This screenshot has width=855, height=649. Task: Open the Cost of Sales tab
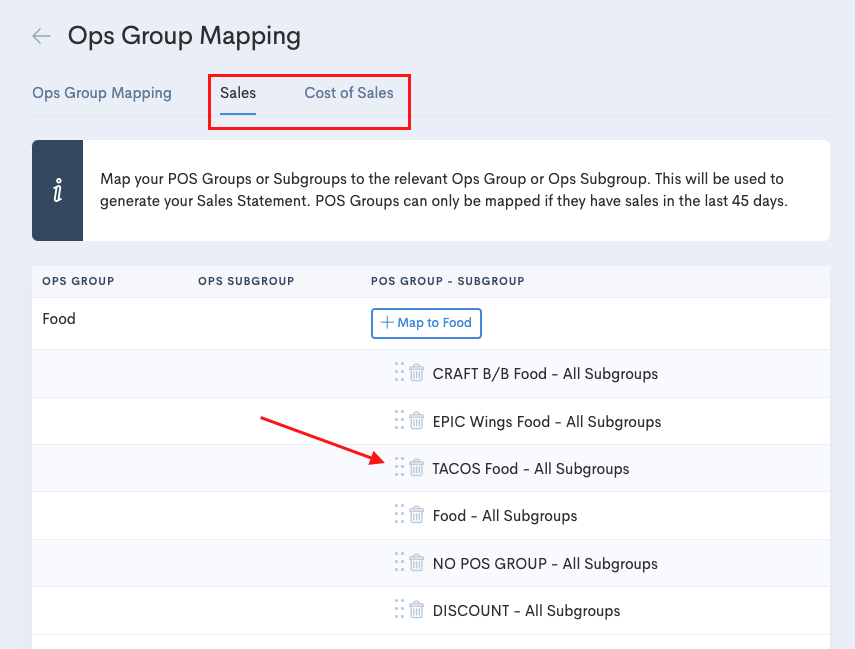348,93
